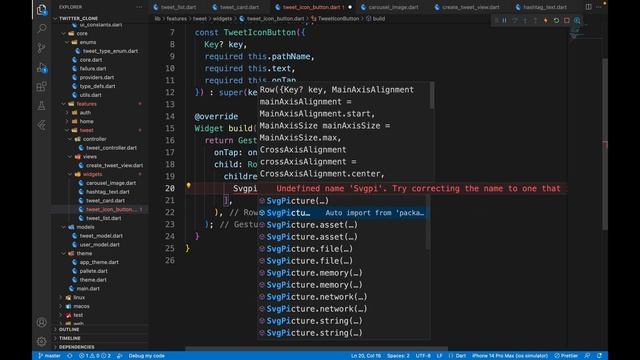The height and width of the screenshot is (360, 640).
Task: Click debug Step Over button
Action: [x=515, y=20]
